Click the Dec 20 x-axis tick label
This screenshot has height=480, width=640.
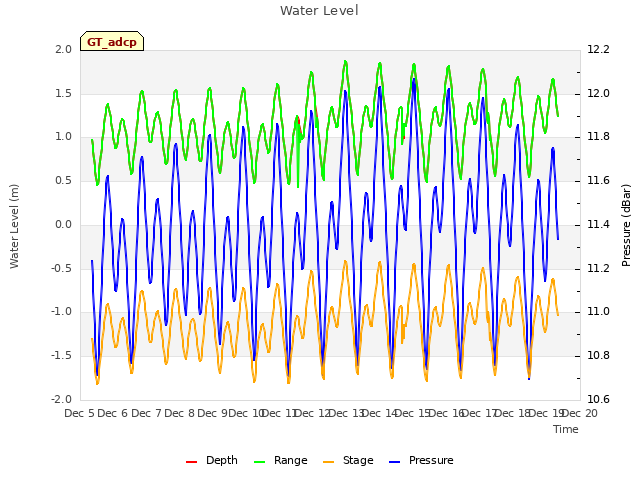pos(580,413)
